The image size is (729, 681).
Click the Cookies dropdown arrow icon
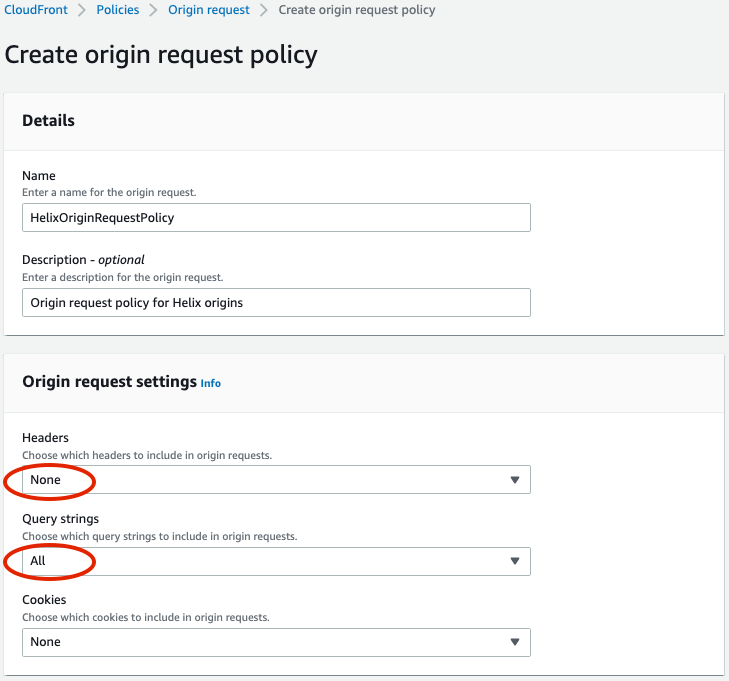point(515,642)
